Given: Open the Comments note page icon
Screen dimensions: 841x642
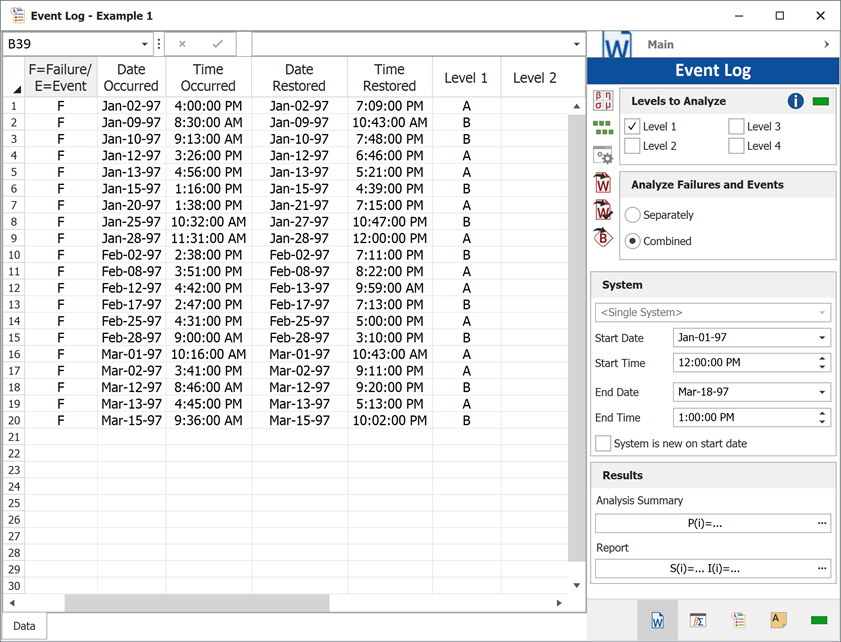Looking at the screenshot, I should click(x=778, y=620).
